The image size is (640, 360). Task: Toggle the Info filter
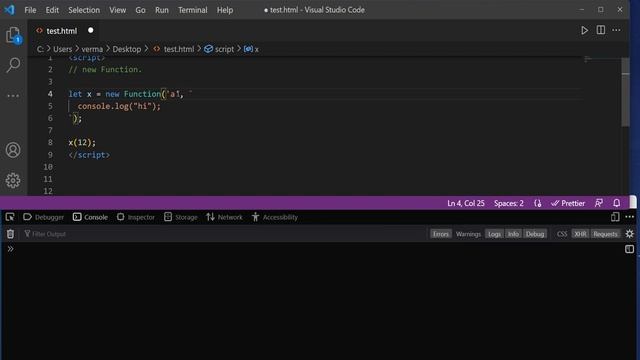pos(513,234)
